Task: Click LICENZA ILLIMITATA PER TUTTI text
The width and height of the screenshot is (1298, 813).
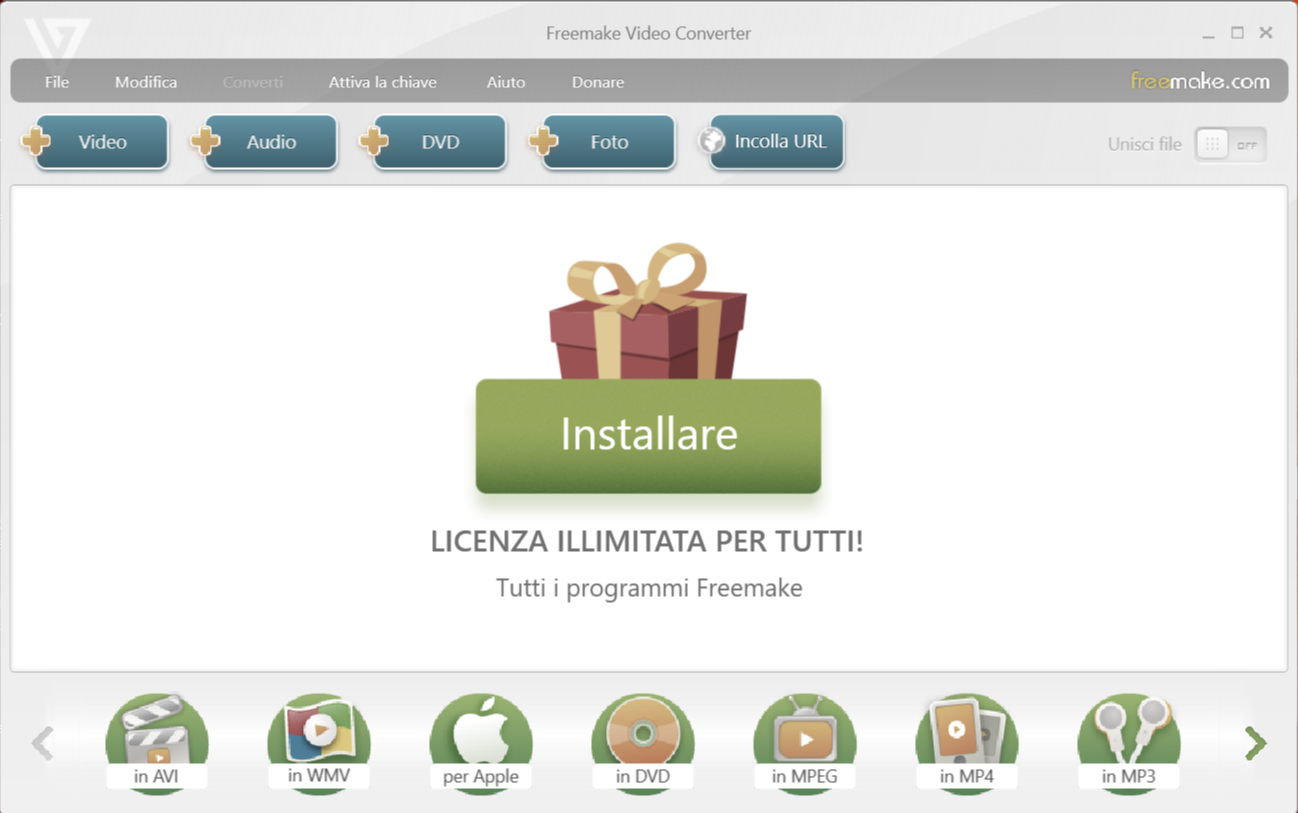Action: [647, 542]
